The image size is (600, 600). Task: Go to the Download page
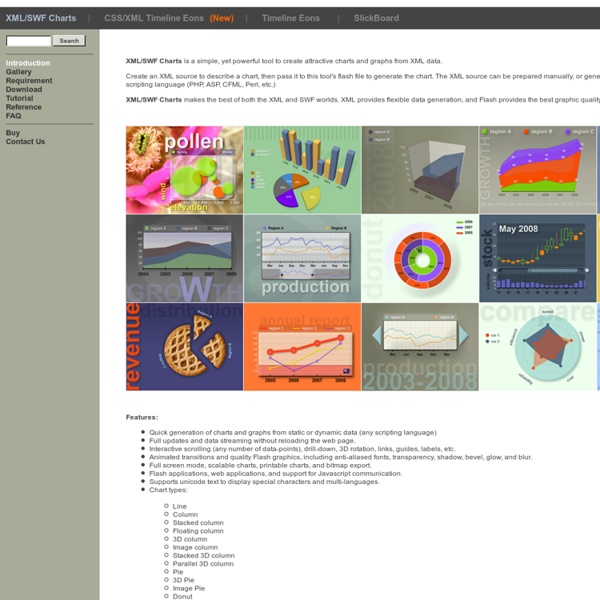pyautogui.click(x=24, y=89)
